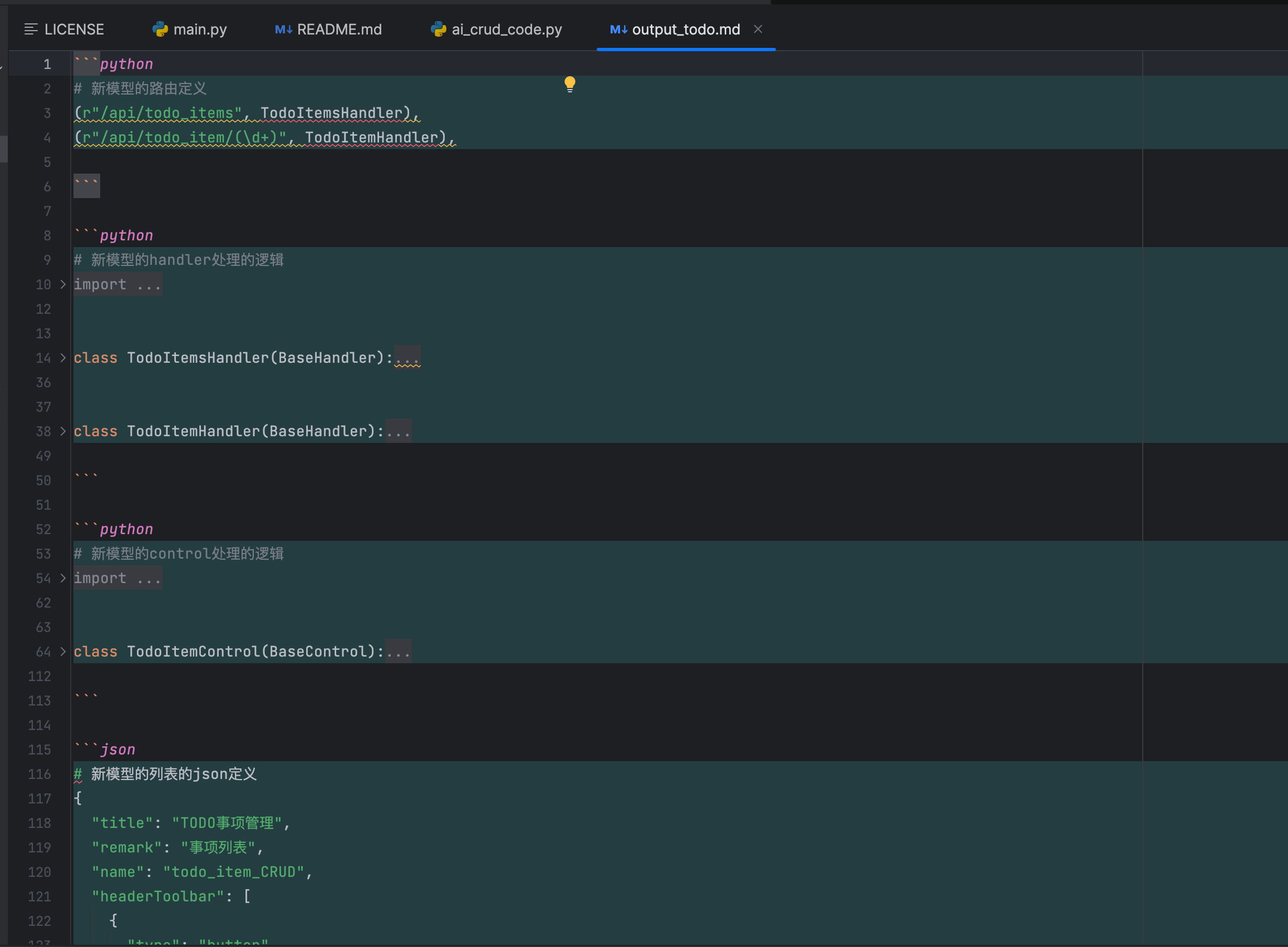1288x947 pixels.
Task: Switch to README.md tab
Action: tap(339, 29)
